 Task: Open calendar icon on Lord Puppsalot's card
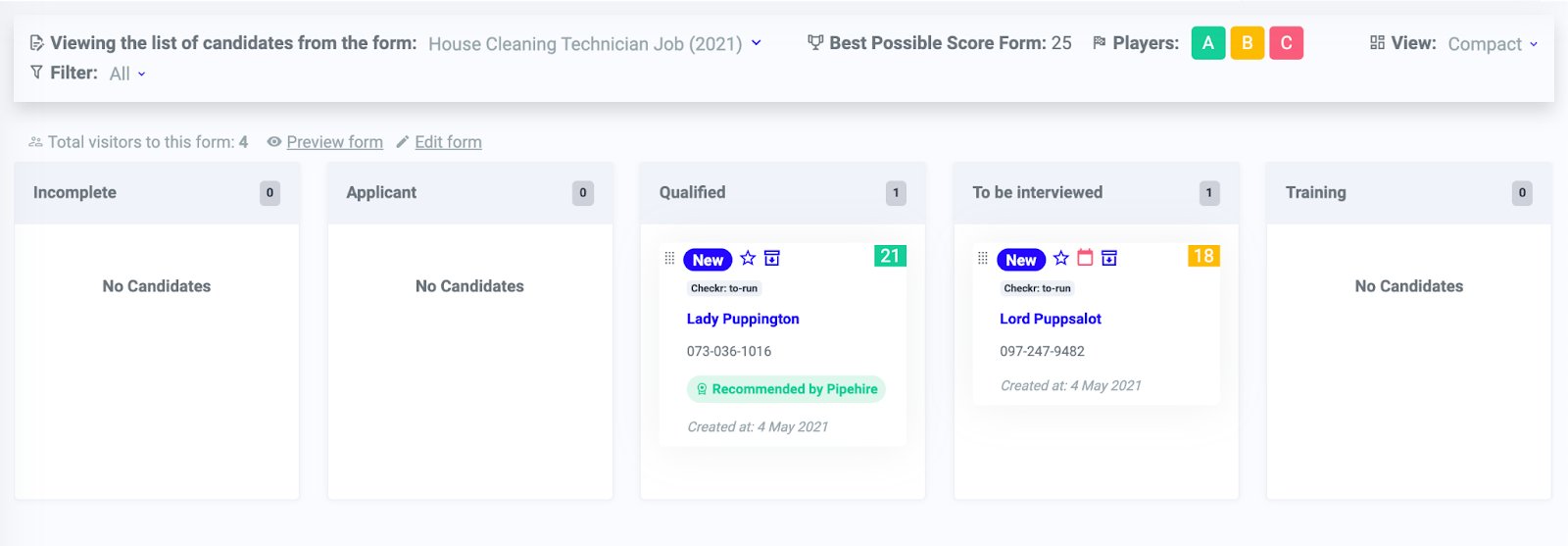click(1085, 258)
